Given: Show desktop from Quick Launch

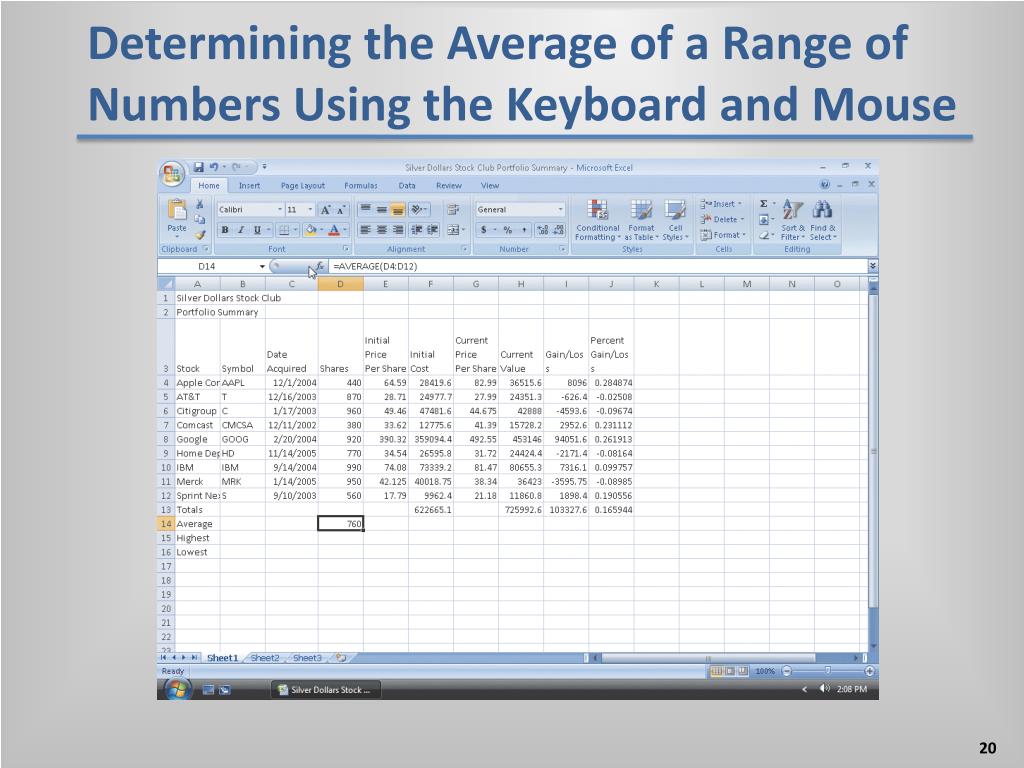Looking at the screenshot, I should click(x=208, y=690).
